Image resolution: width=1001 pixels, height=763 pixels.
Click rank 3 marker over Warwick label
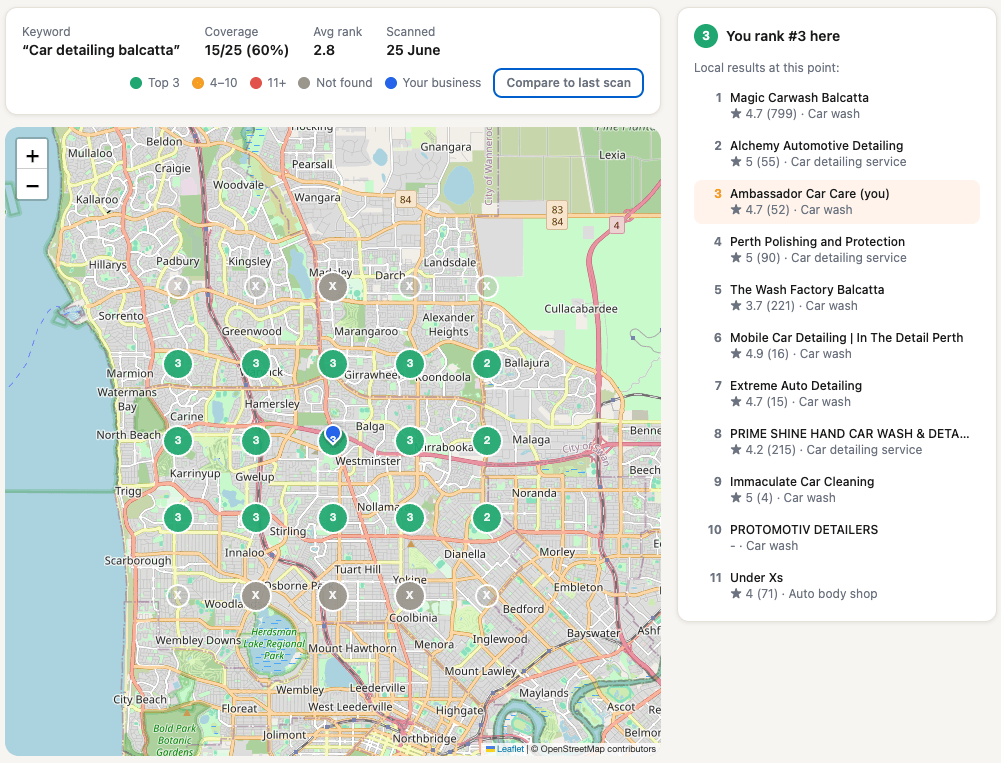click(255, 363)
